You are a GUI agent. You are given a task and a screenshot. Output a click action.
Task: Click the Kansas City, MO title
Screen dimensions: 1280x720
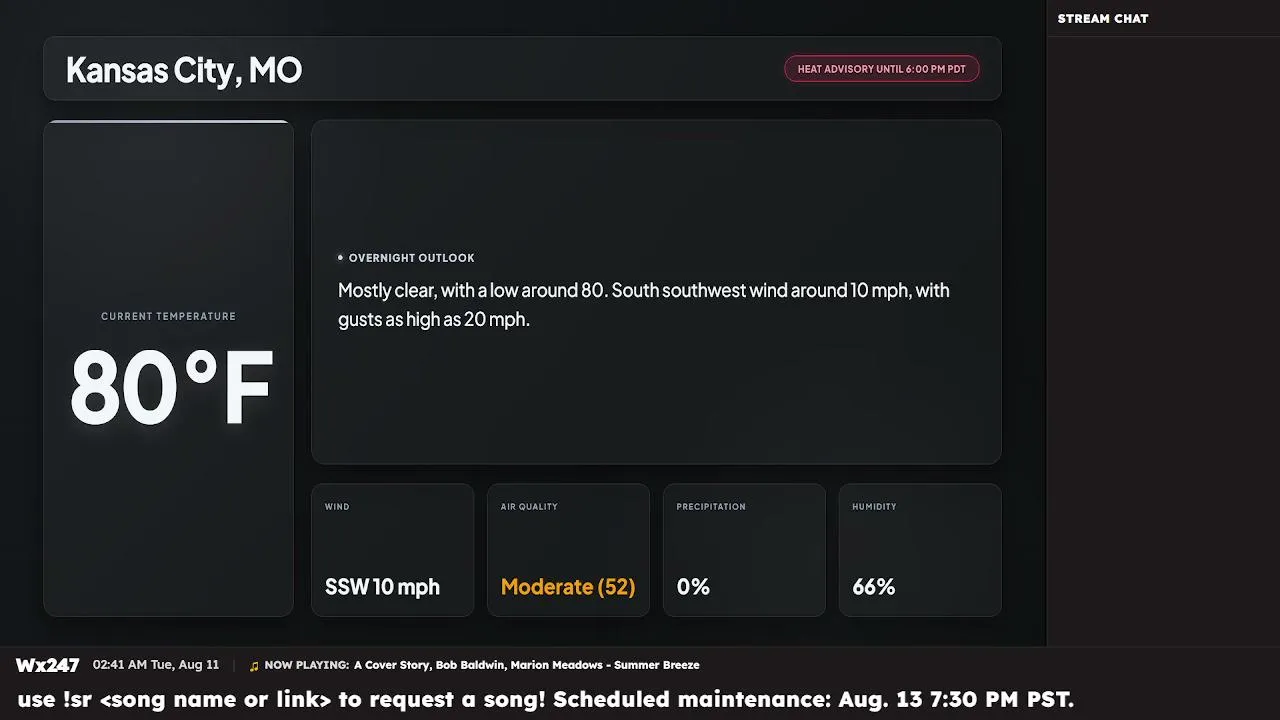(x=184, y=70)
